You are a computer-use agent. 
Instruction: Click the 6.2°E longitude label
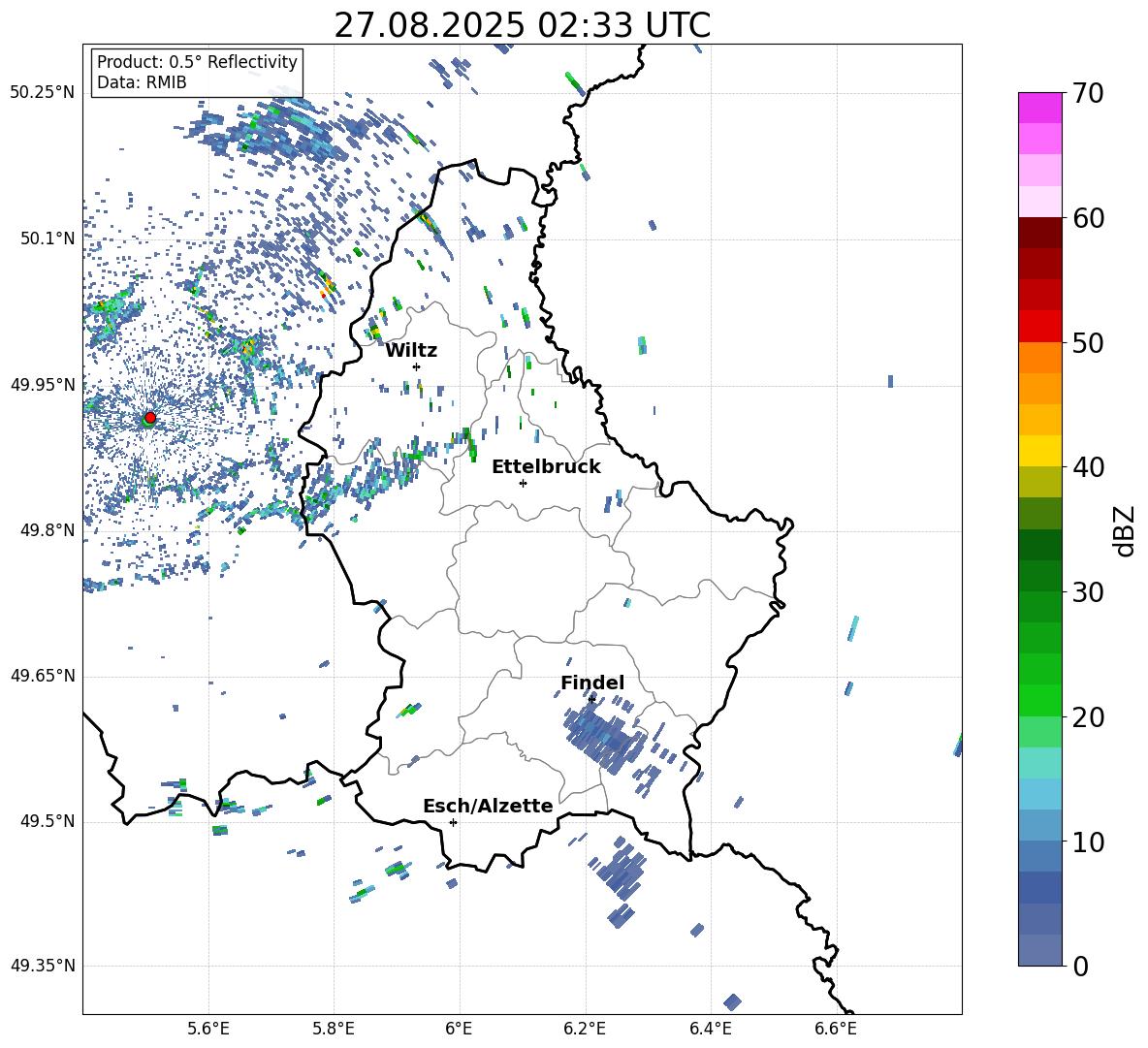click(585, 1029)
